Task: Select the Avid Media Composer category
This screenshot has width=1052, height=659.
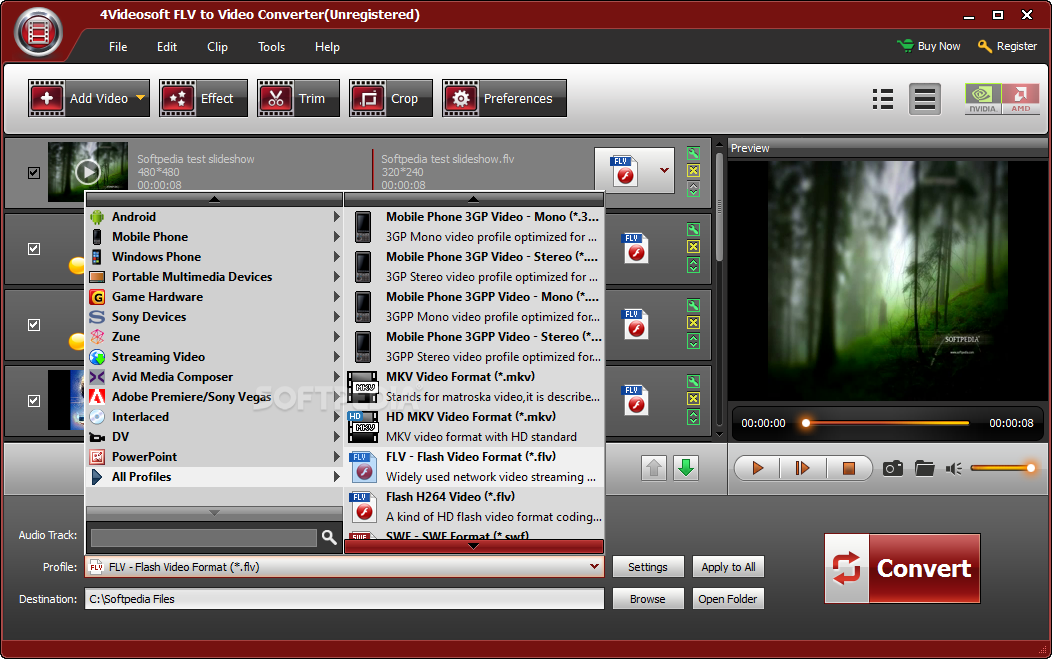Action: click(215, 377)
